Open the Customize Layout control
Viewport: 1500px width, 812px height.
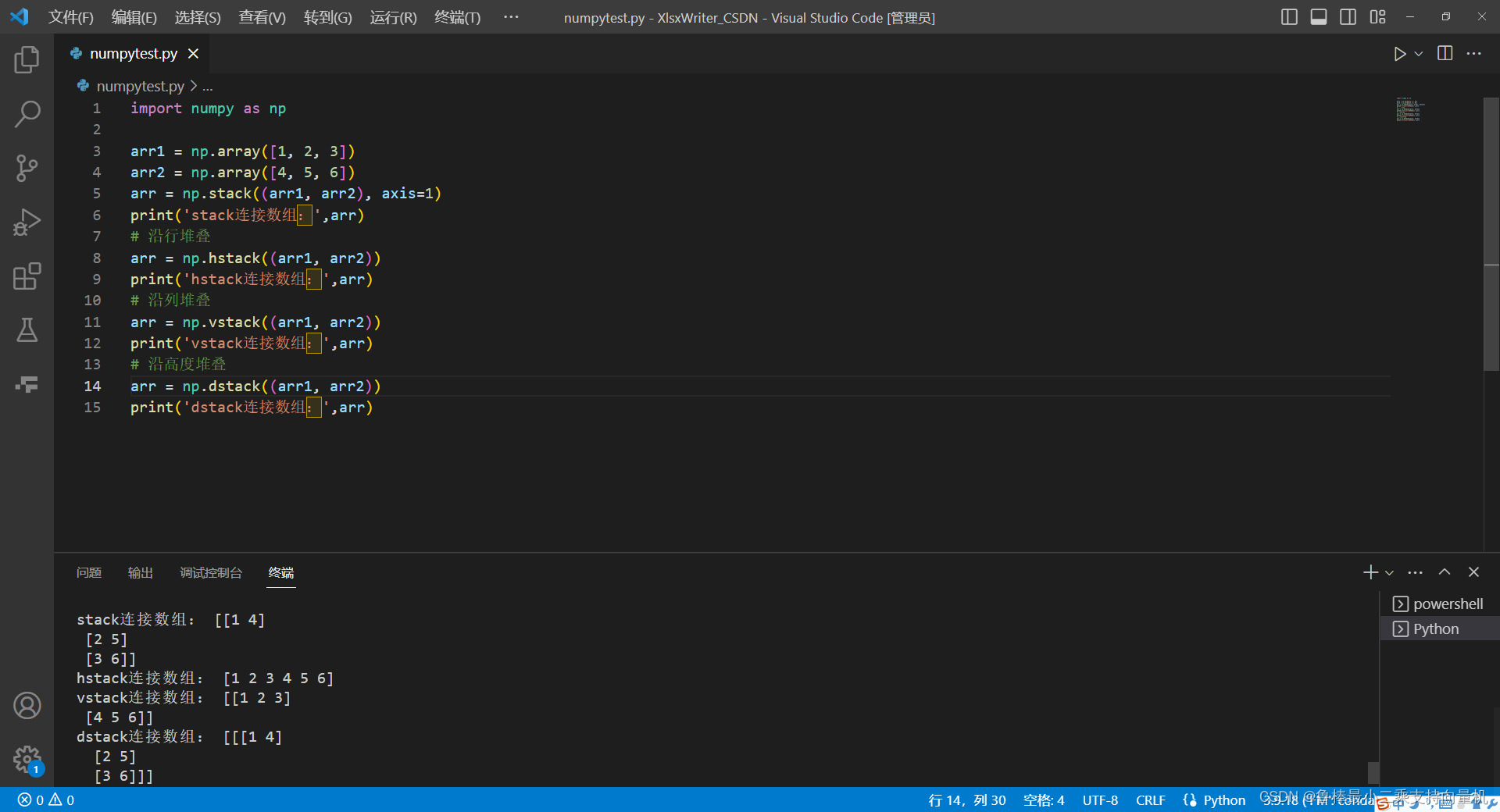pyautogui.click(x=1377, y=17)
